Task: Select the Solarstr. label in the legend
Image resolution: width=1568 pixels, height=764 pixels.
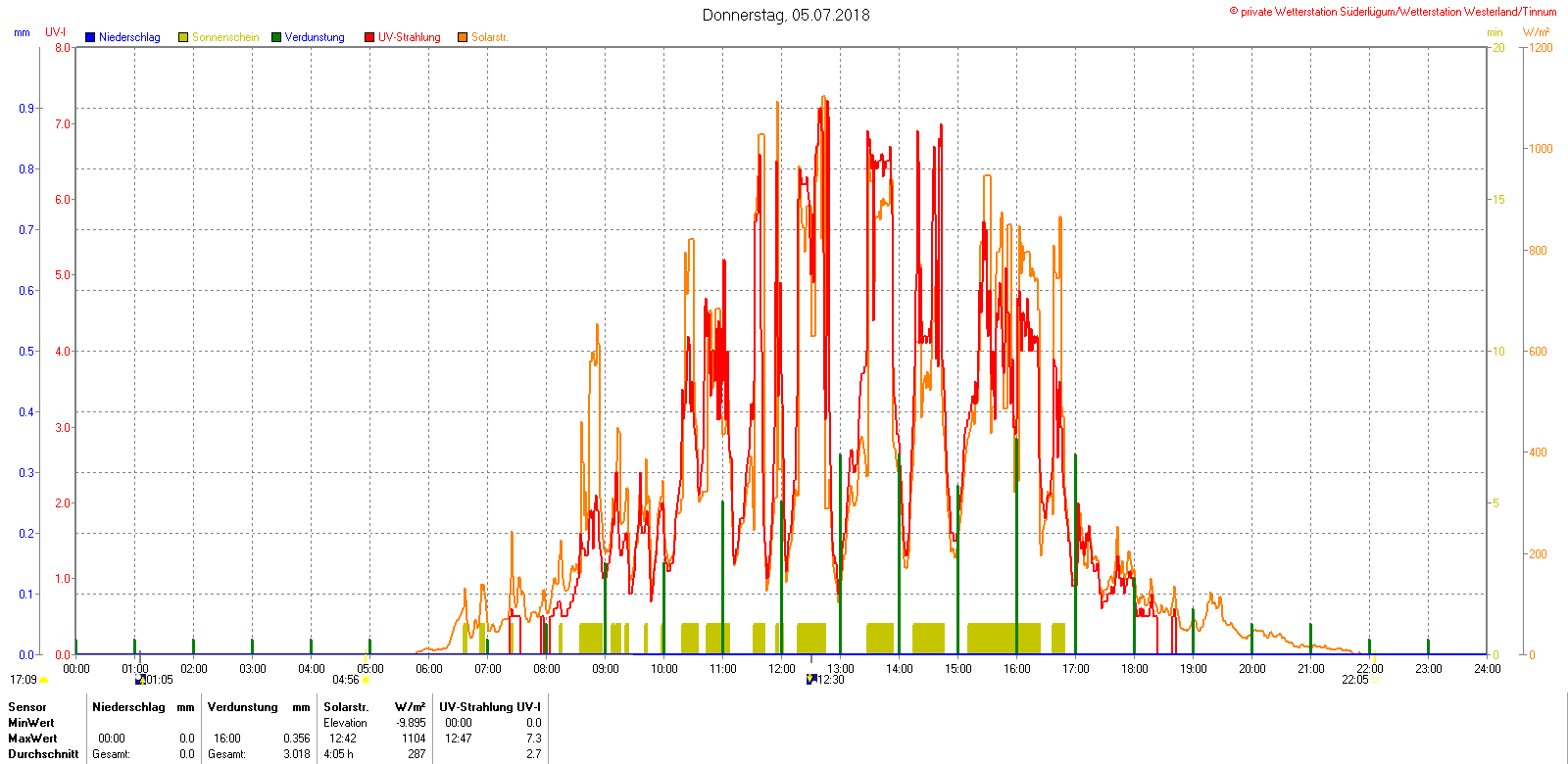Action: [489, 37]
